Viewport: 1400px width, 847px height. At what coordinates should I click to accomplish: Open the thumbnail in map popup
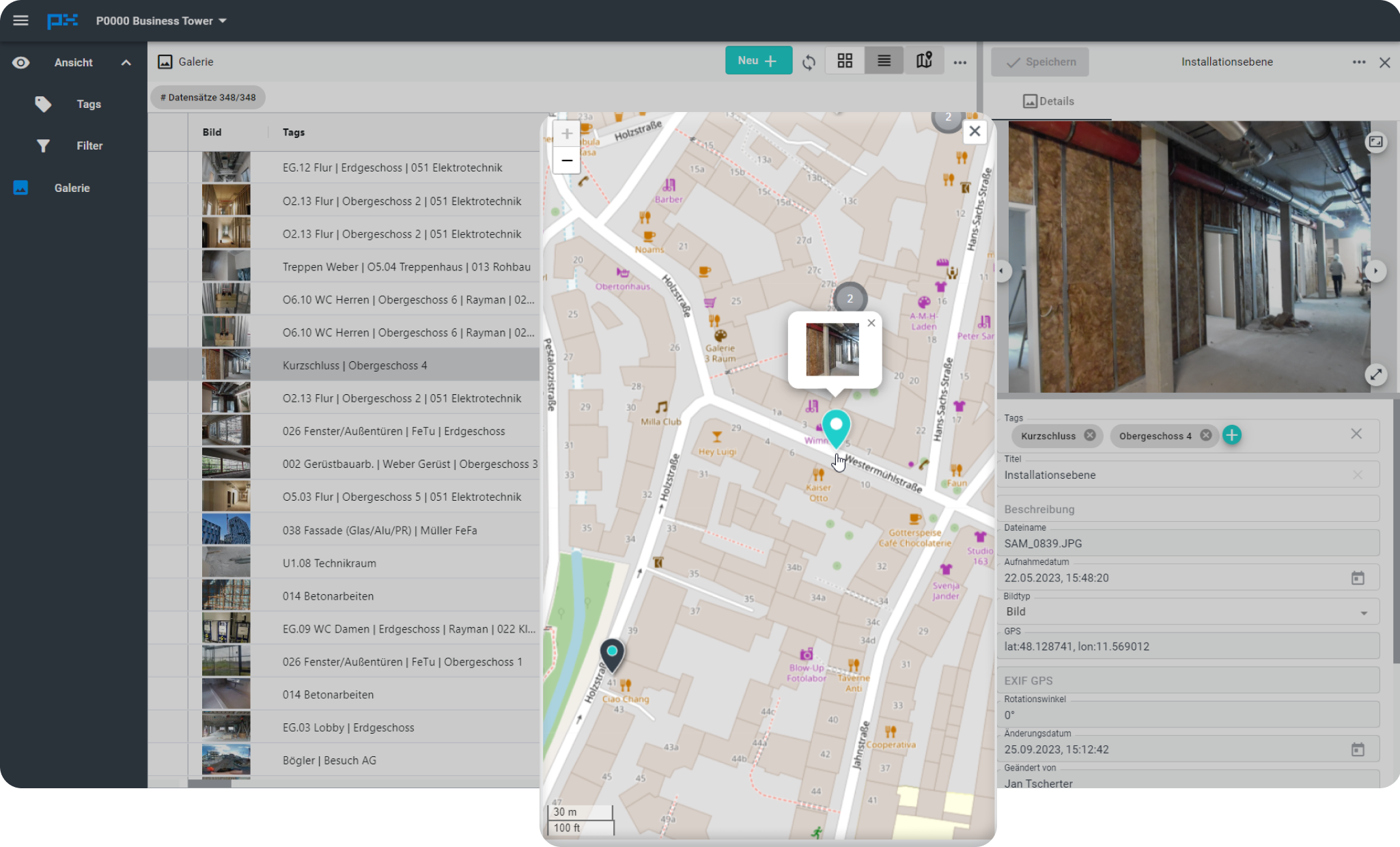click(832, 350)
